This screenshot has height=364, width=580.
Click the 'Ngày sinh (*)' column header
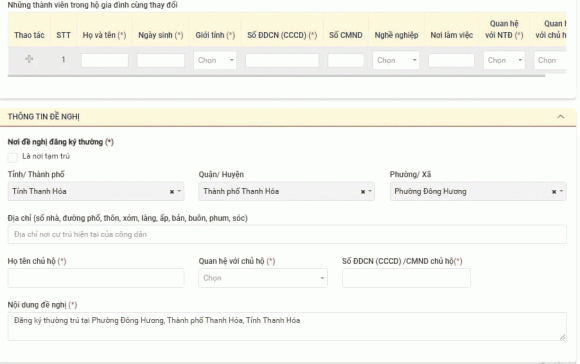[161, 35]
